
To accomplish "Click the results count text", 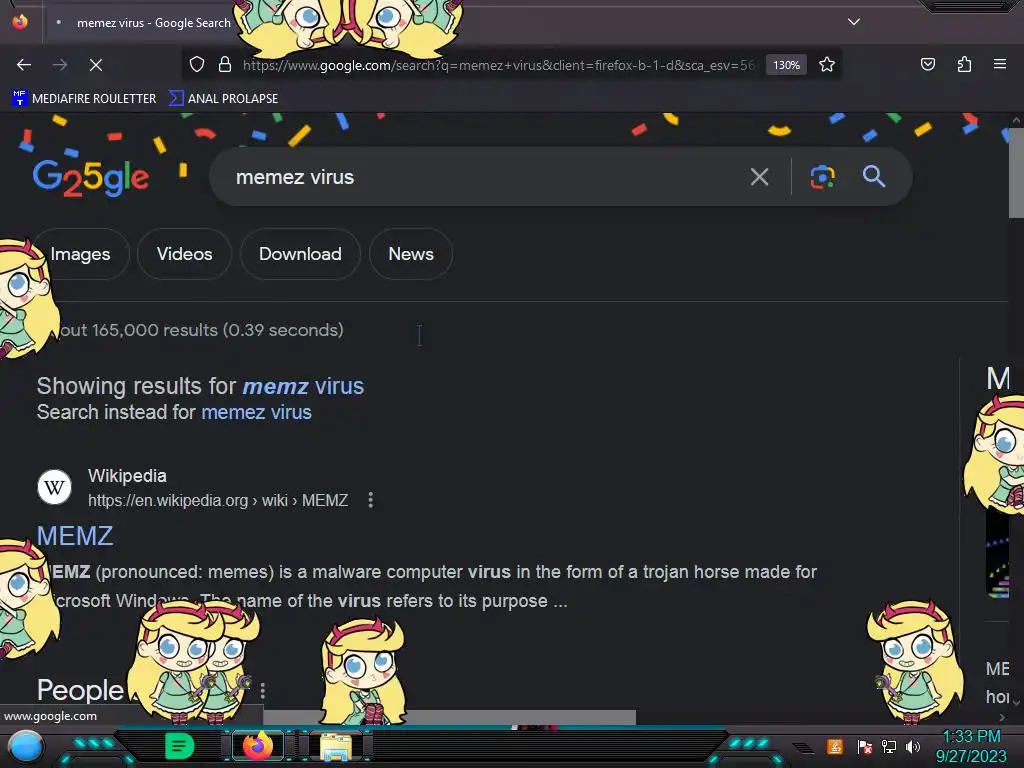I will tap(201, 330).
